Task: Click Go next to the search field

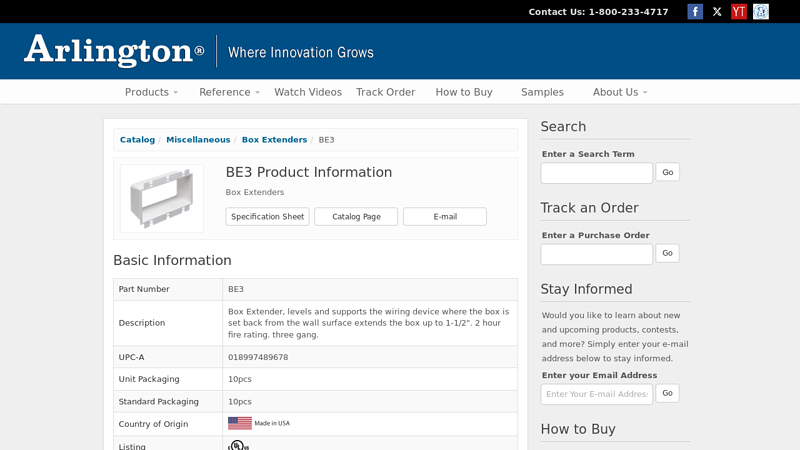Action: (x=667, y=172)
